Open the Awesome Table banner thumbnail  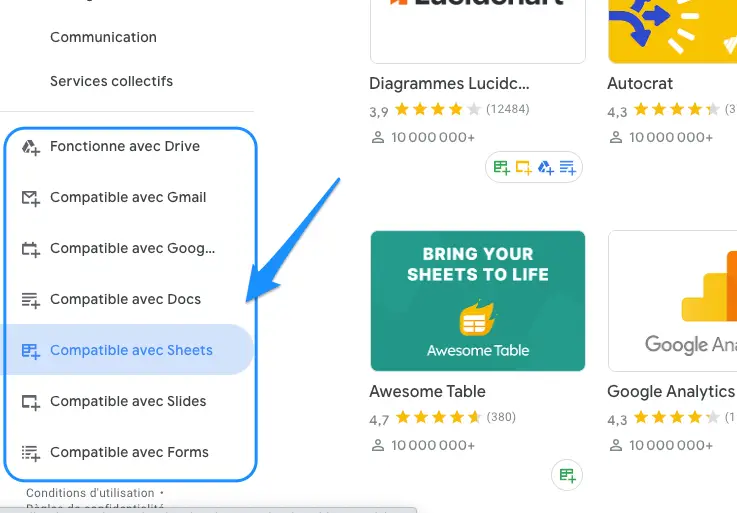tap(478, 301)
